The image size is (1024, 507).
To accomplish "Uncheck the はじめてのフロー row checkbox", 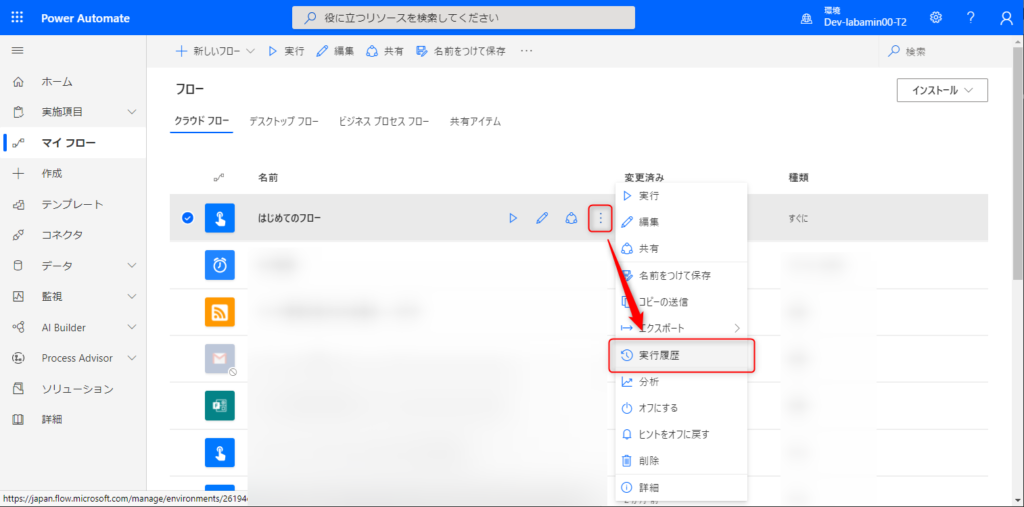I will [x=187, y=218].
